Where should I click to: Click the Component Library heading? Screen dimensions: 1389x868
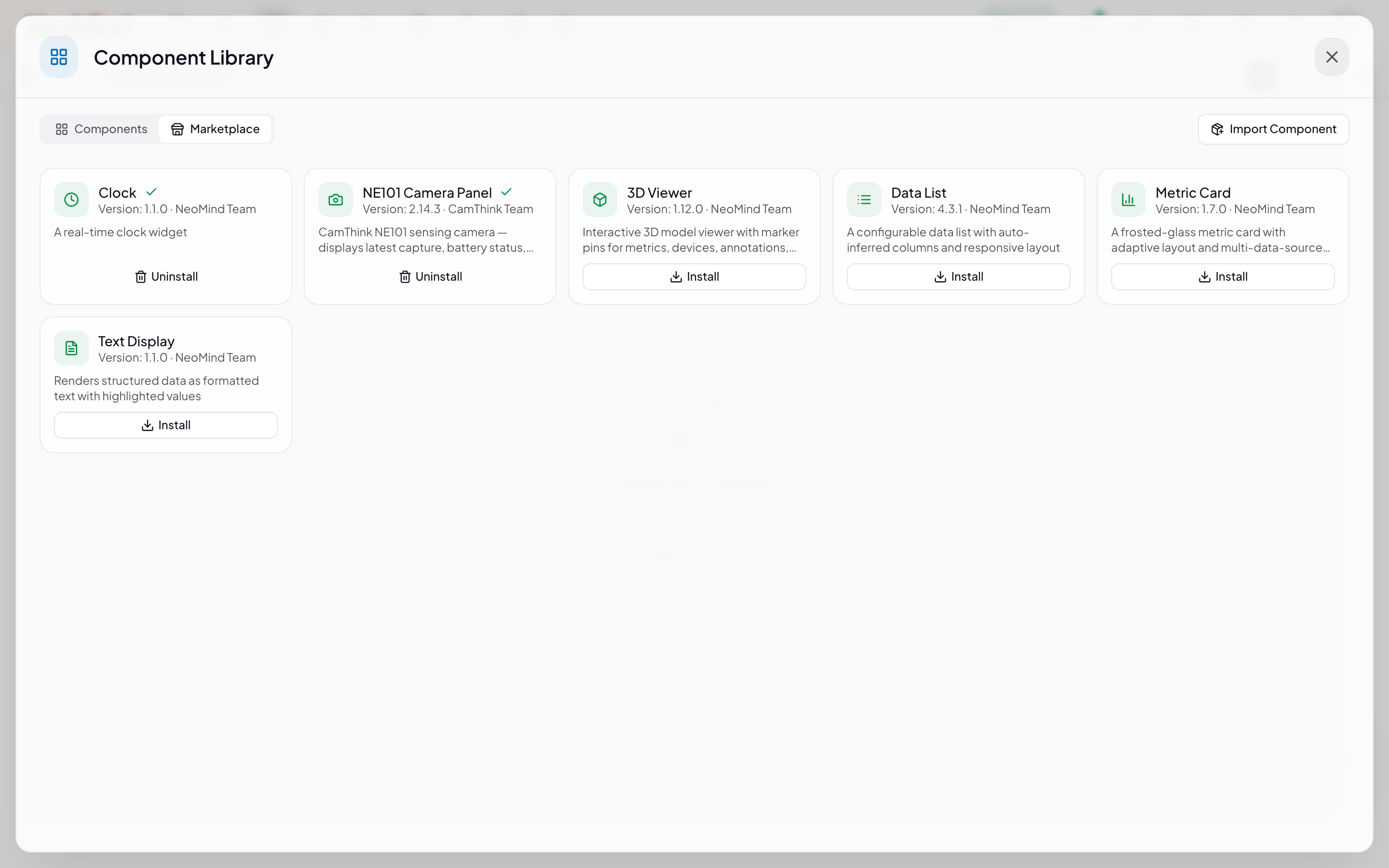pos(184,57)
